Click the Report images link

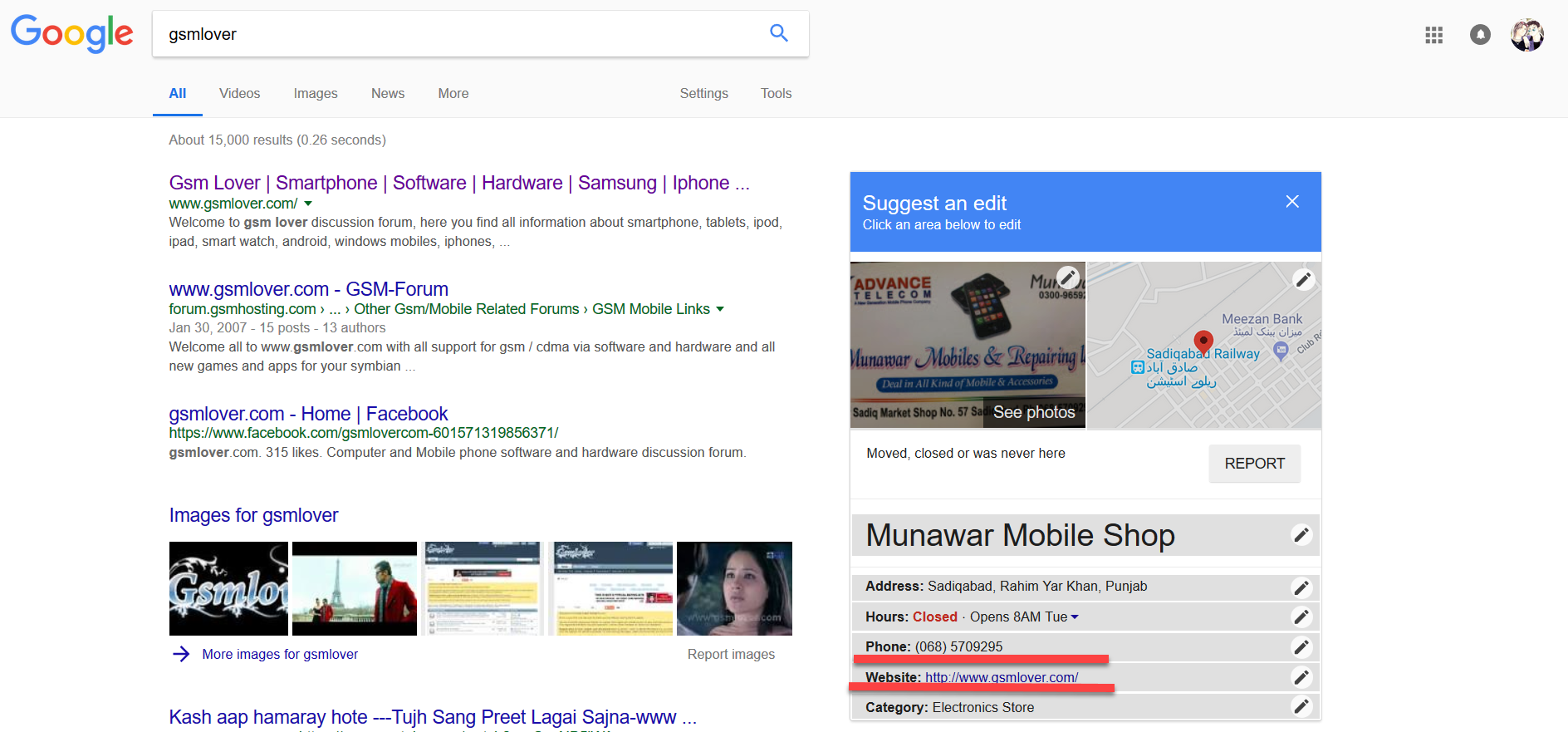(x=731, y=654)
